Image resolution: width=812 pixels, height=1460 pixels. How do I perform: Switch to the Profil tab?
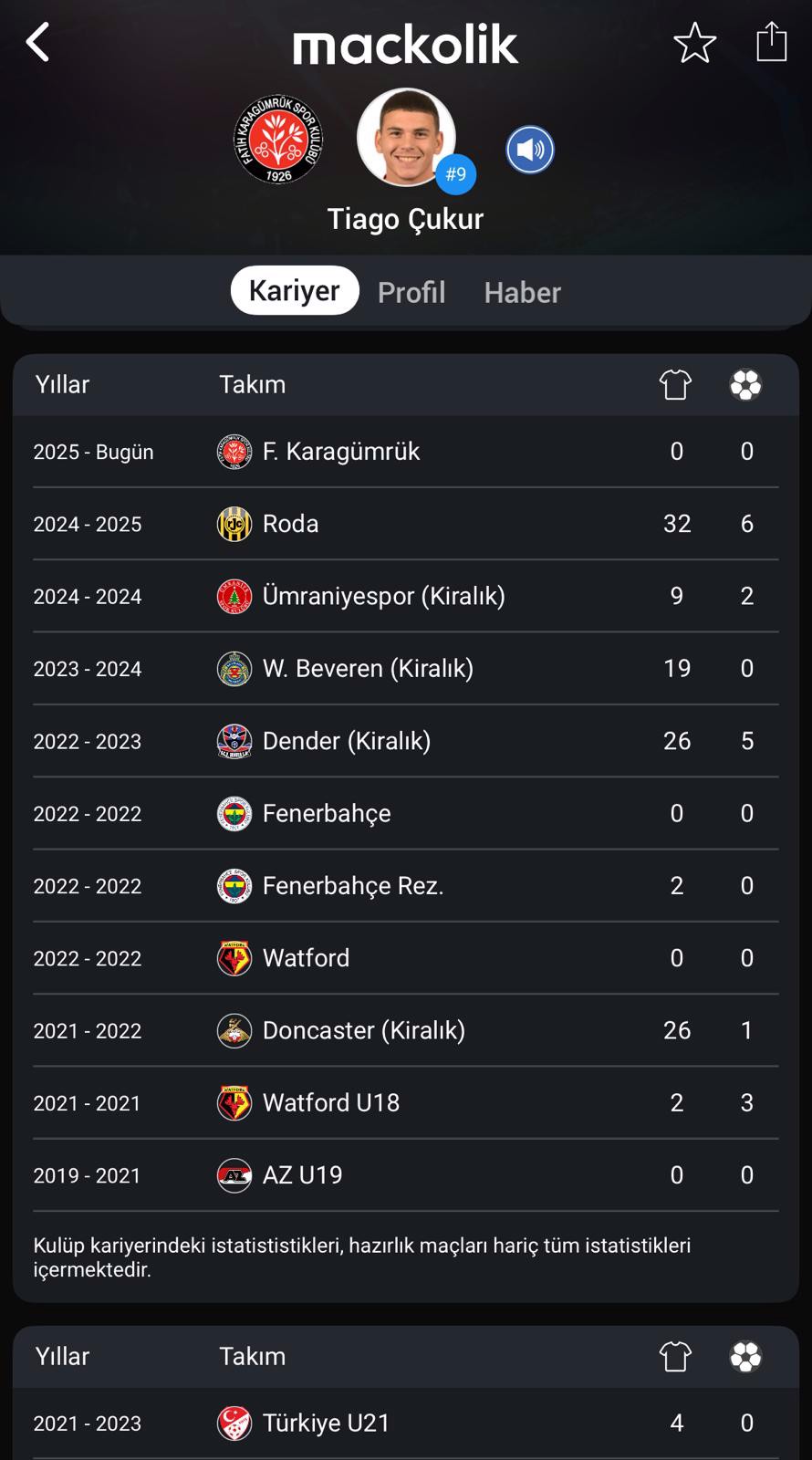tap(411, 292)
